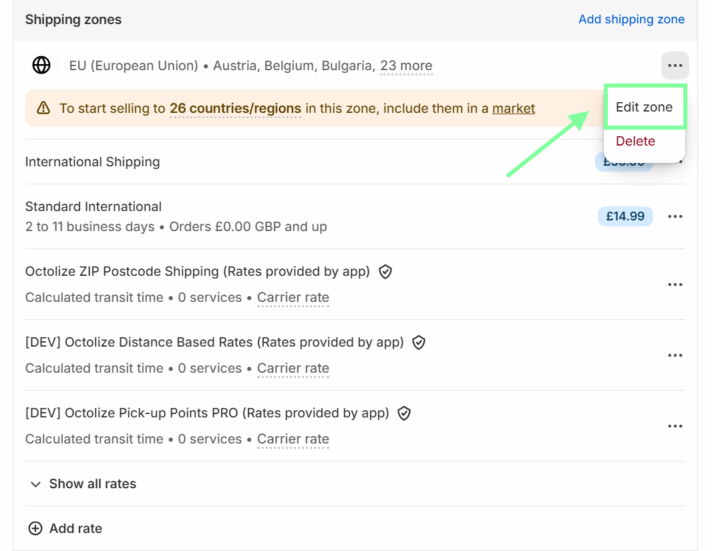Open Octolize Pick-up Points PRO options menu
The width and height of the screenshot is (712, 551).
click(x=675, y=426)
